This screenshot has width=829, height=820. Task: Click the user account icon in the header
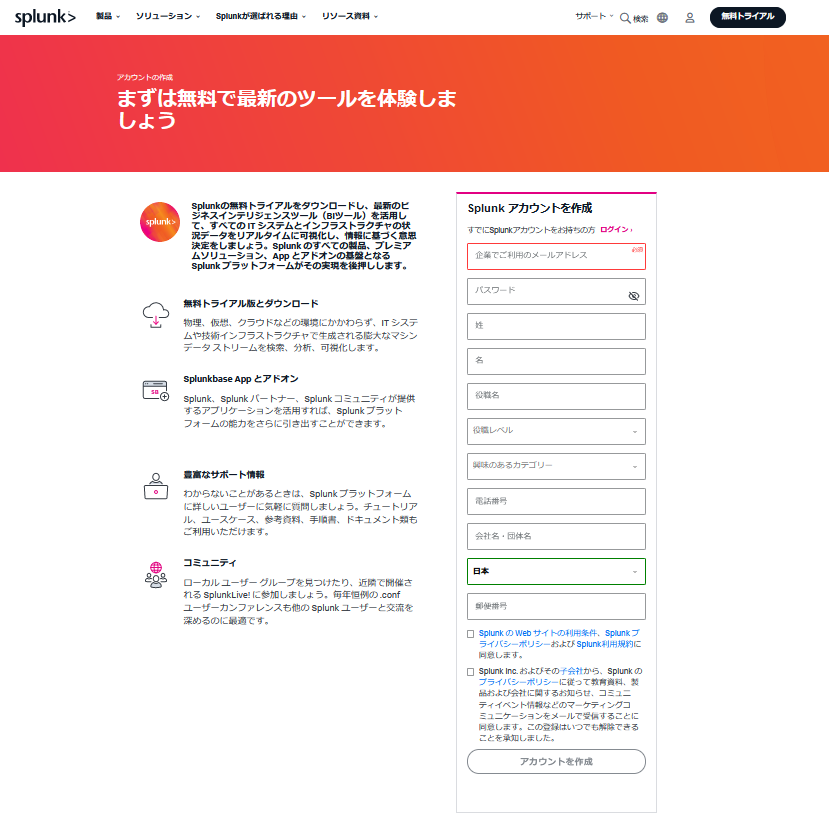(690, 17)
